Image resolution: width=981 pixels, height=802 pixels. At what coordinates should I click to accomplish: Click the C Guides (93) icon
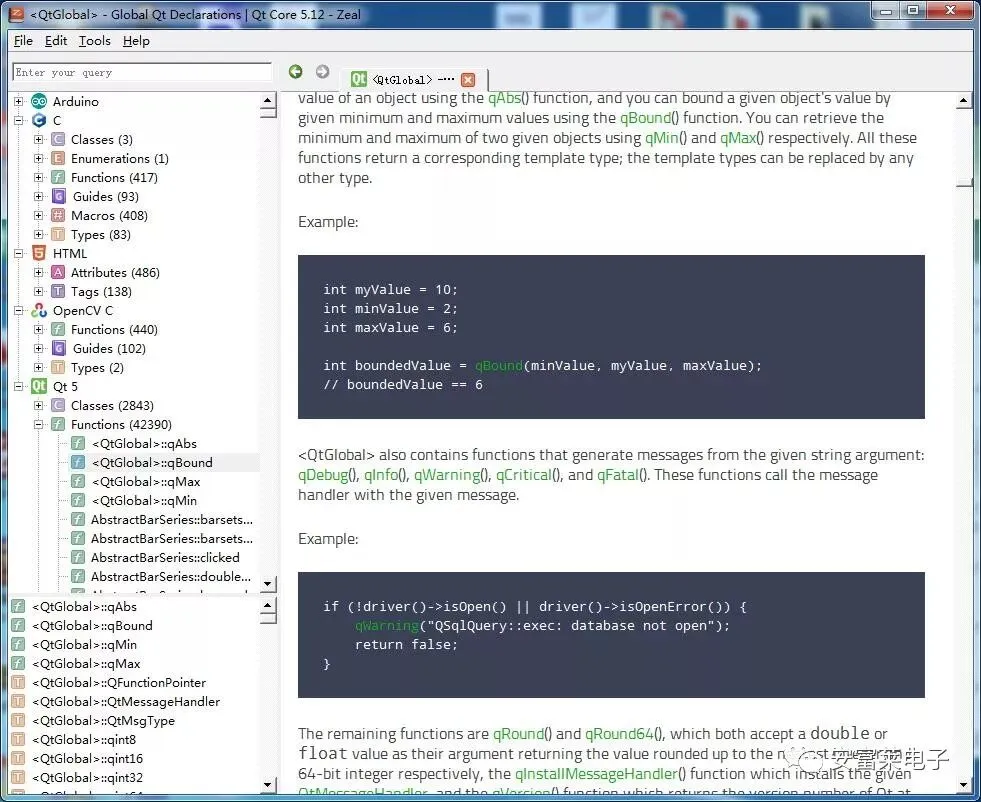tap(59, 196)
